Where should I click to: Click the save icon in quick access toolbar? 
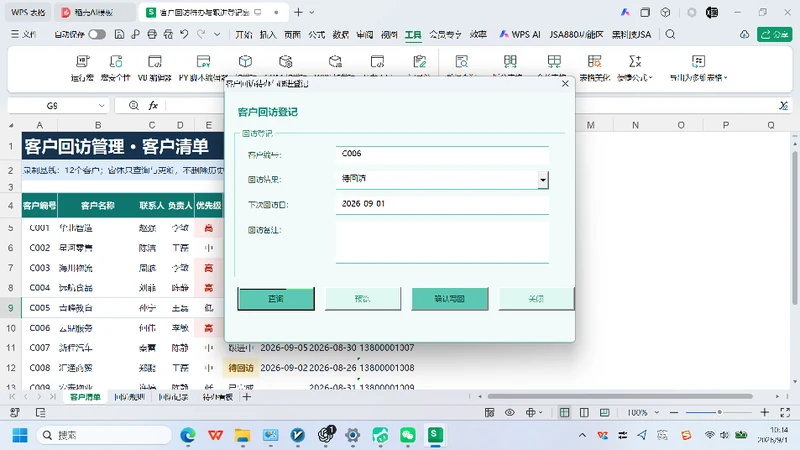tap(119, 34)
